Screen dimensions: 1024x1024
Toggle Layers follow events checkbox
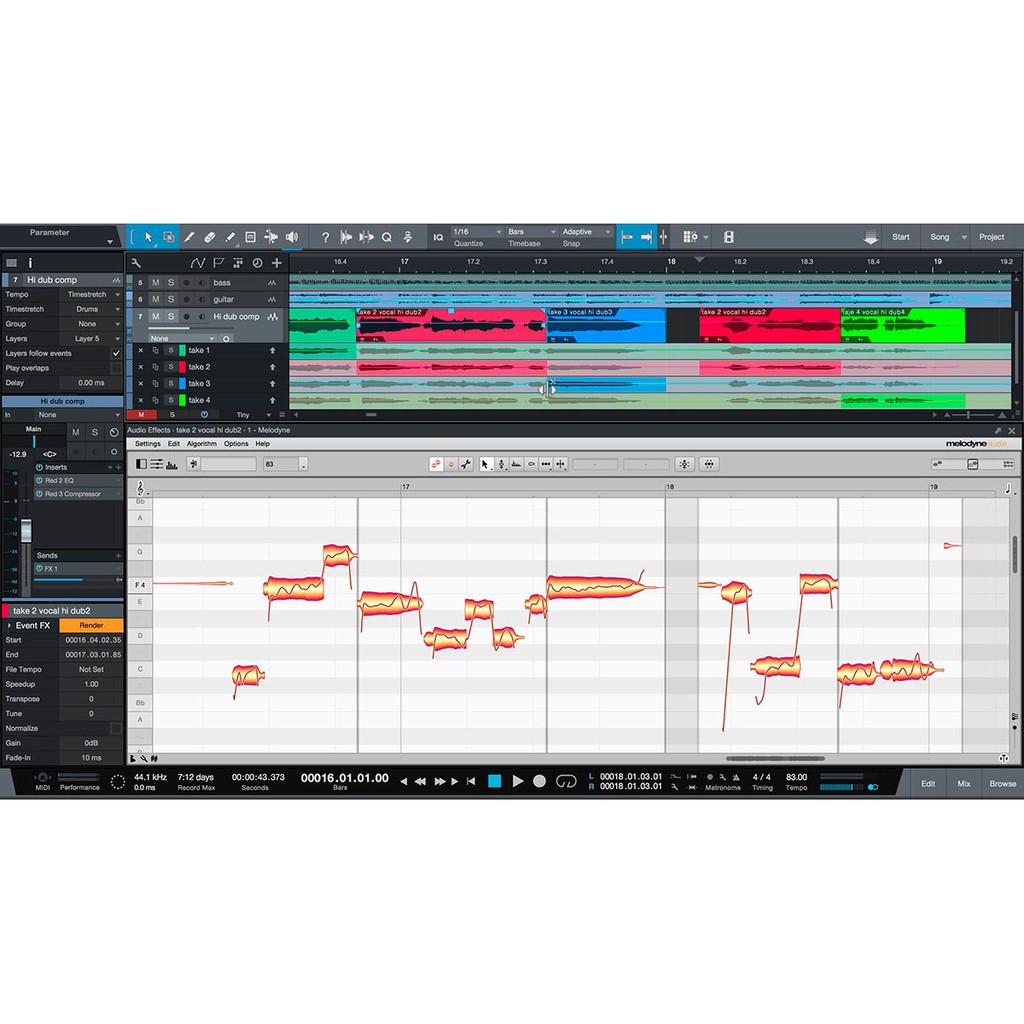[x=116, y=353]
